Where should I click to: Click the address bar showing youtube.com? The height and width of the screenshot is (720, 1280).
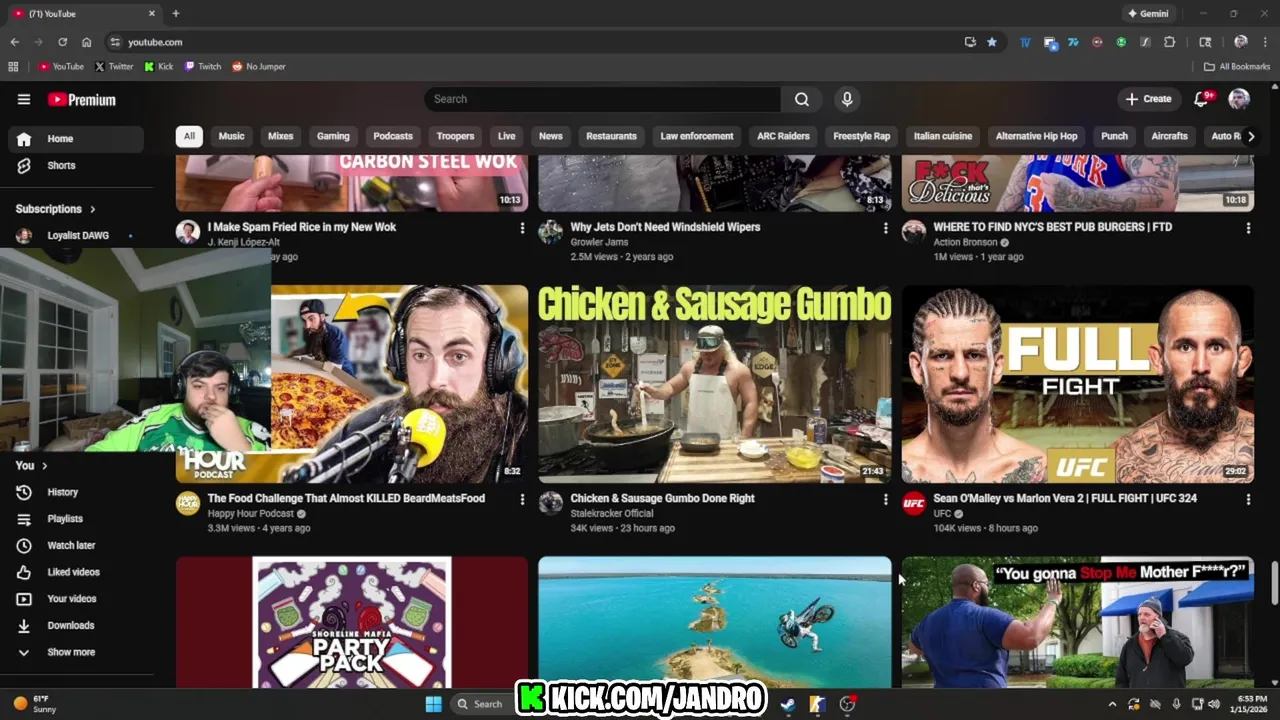pos(540,42)
